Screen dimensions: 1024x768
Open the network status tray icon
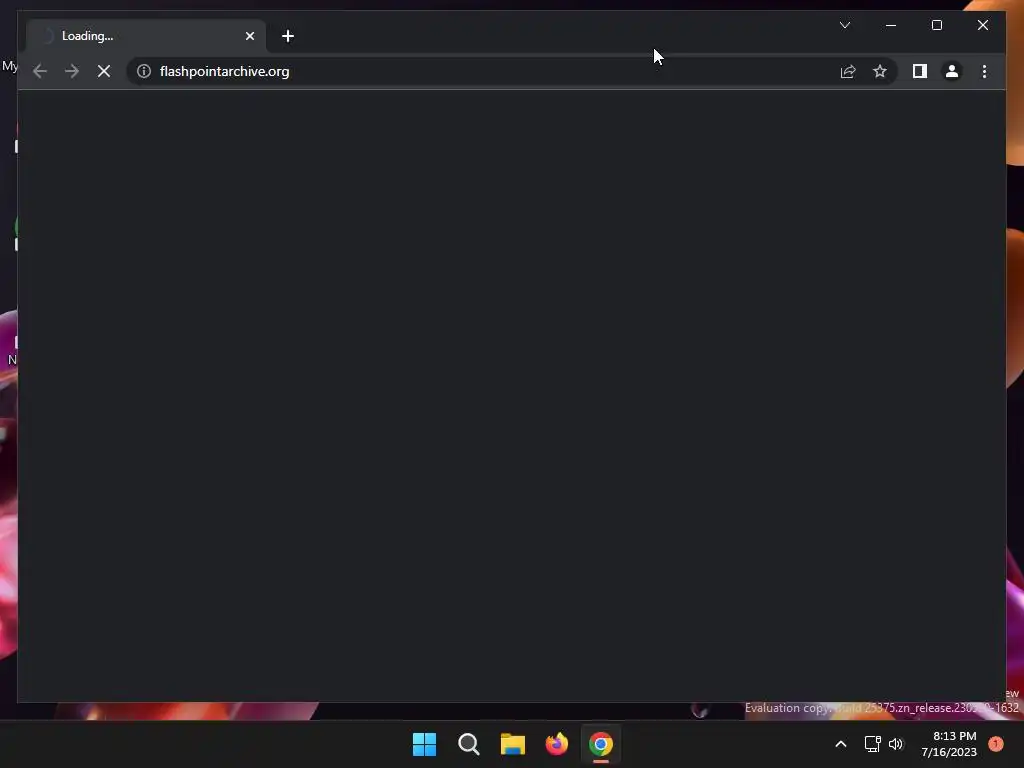click(x=872, y=744)
